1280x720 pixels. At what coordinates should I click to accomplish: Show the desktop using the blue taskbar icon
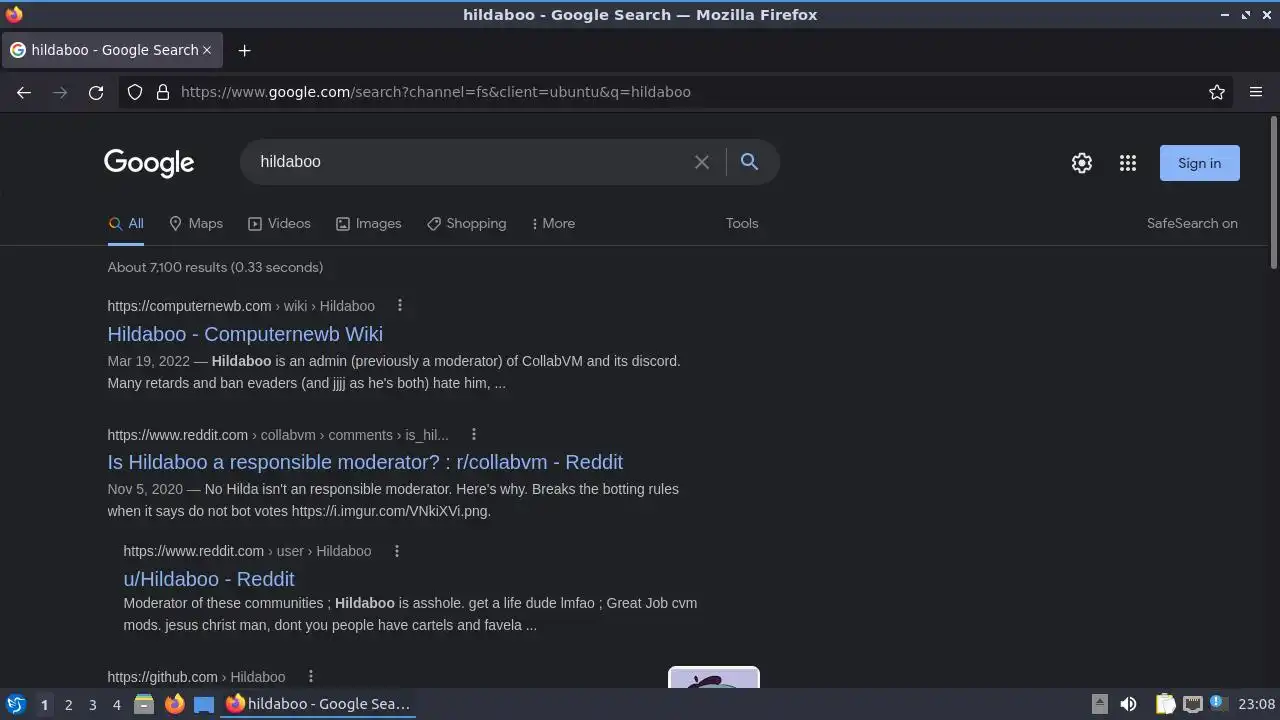(204, 704)
